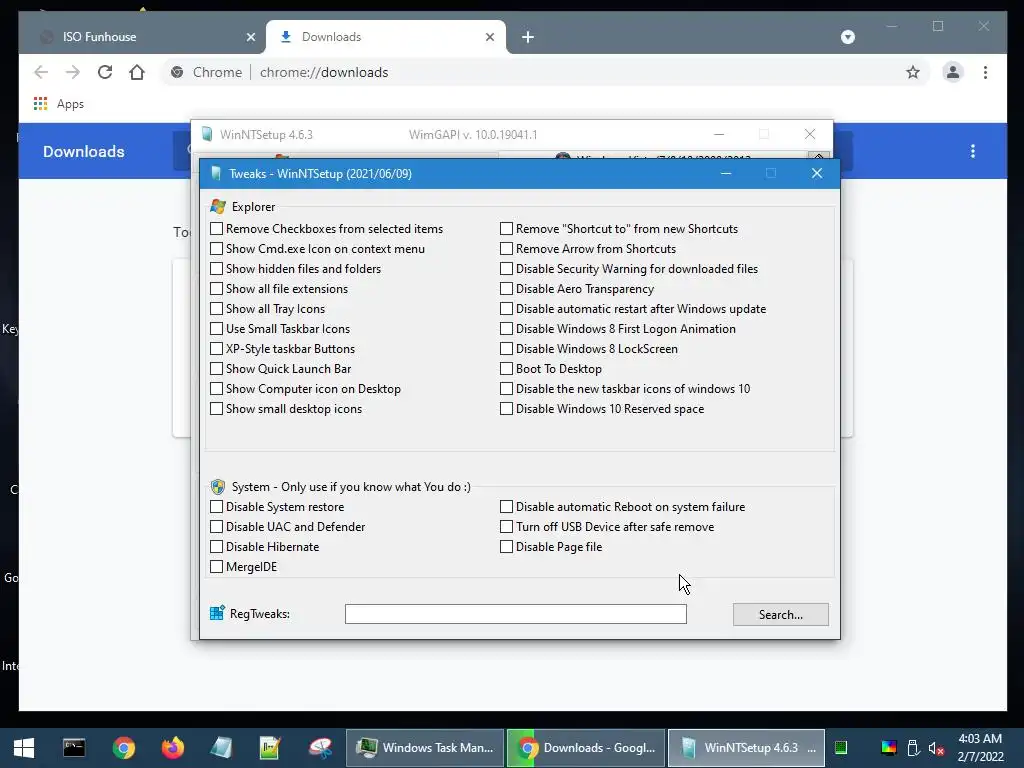Check Remove Checkboxes from selected items
The height and width of the screenshot is (768, 1024).
327,229
